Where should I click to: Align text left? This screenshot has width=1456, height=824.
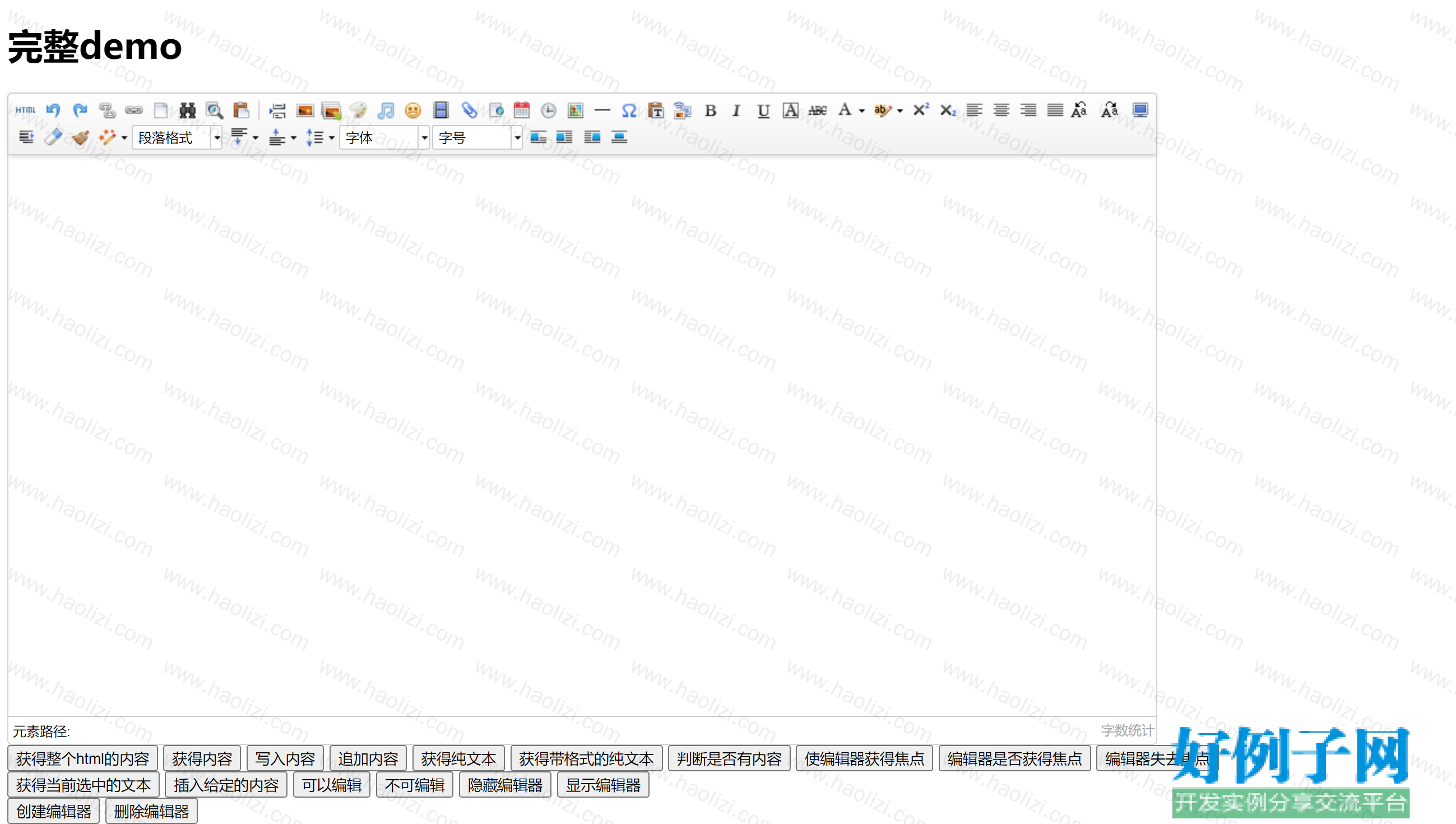point(974,110)
